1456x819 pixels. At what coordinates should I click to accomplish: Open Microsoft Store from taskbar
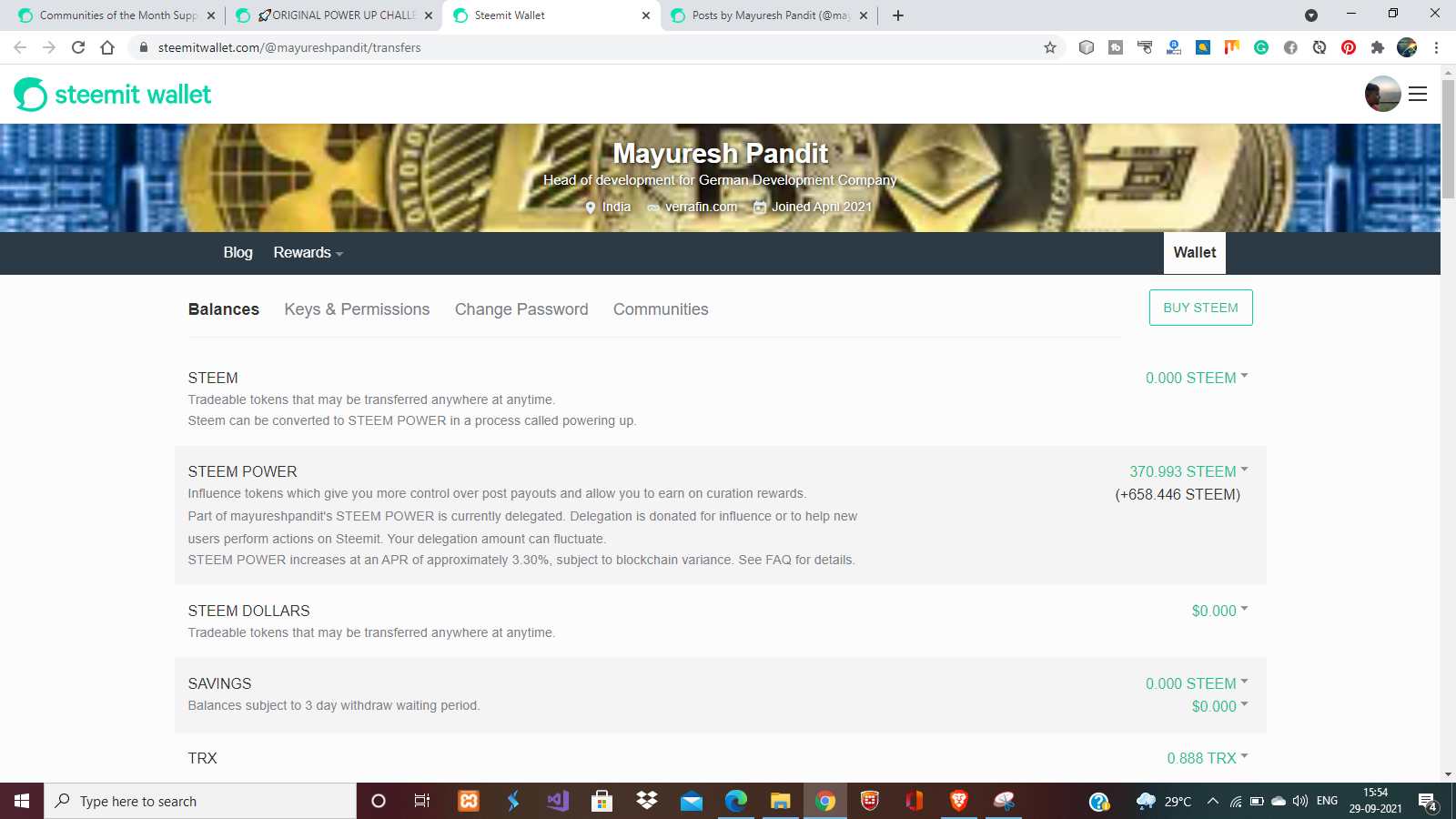(x=602, y=801)
